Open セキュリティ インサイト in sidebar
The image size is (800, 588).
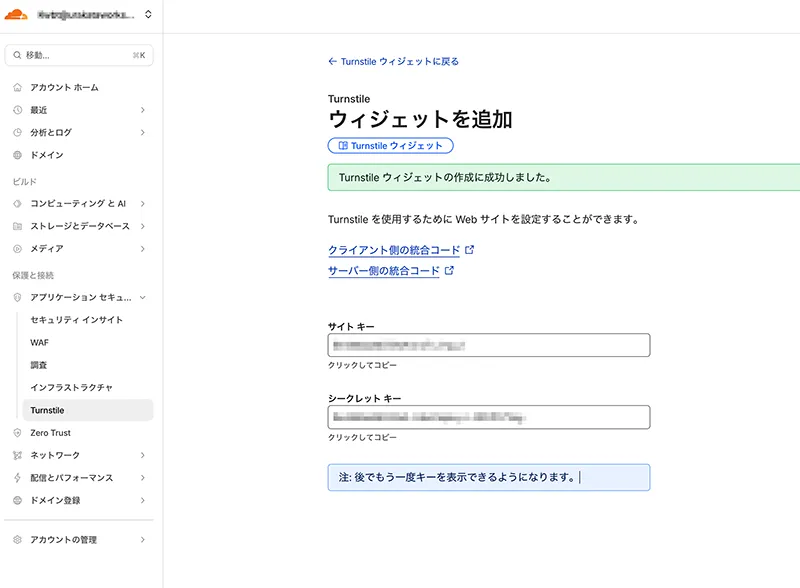point(77,320)
